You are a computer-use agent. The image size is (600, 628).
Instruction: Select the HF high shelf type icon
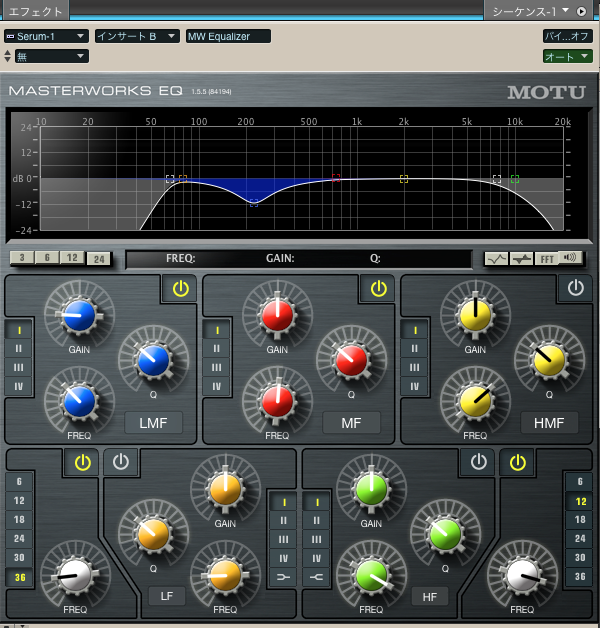[x=316, y=577]
